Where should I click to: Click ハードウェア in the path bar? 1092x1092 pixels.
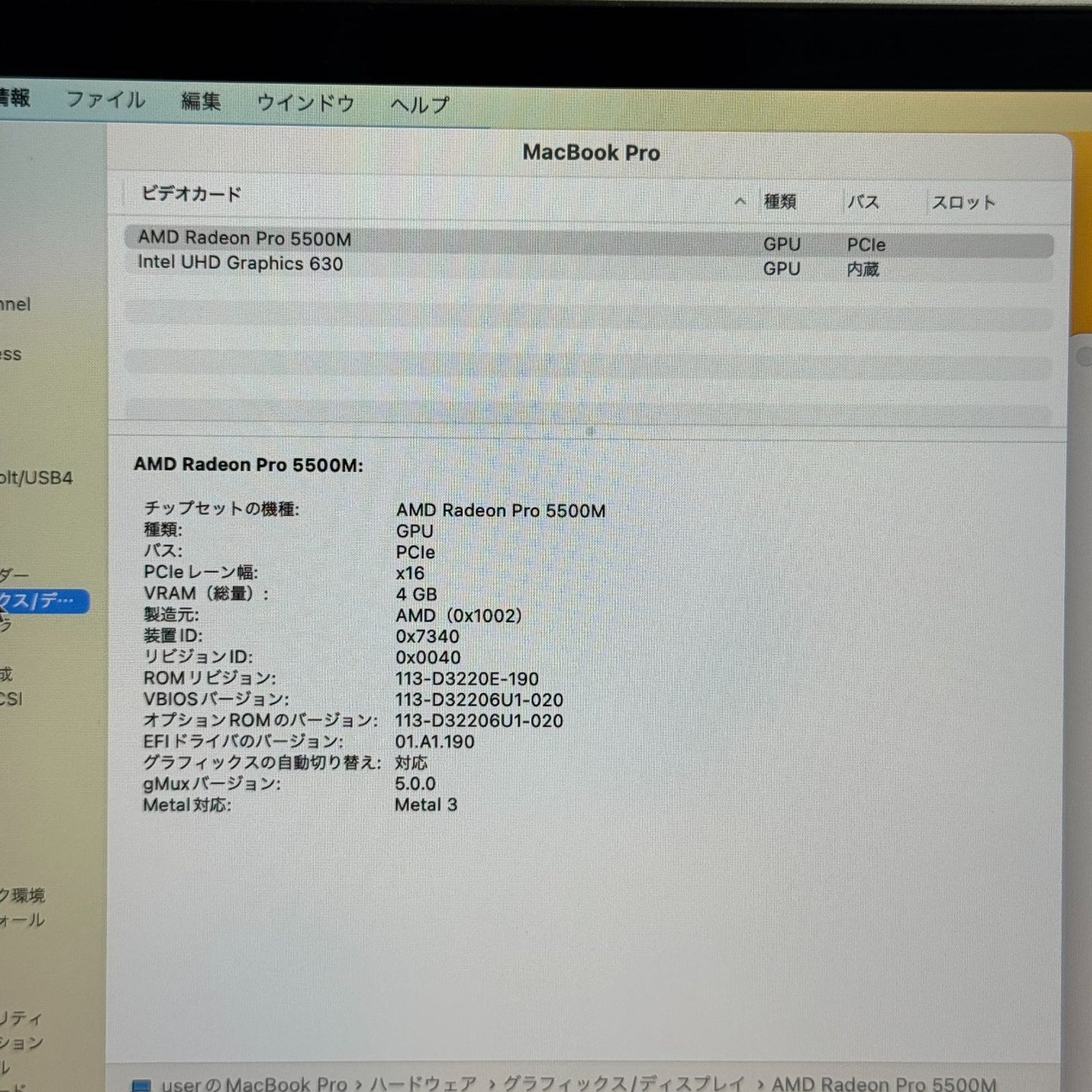pyautogui.click(x=423, y=1084)
